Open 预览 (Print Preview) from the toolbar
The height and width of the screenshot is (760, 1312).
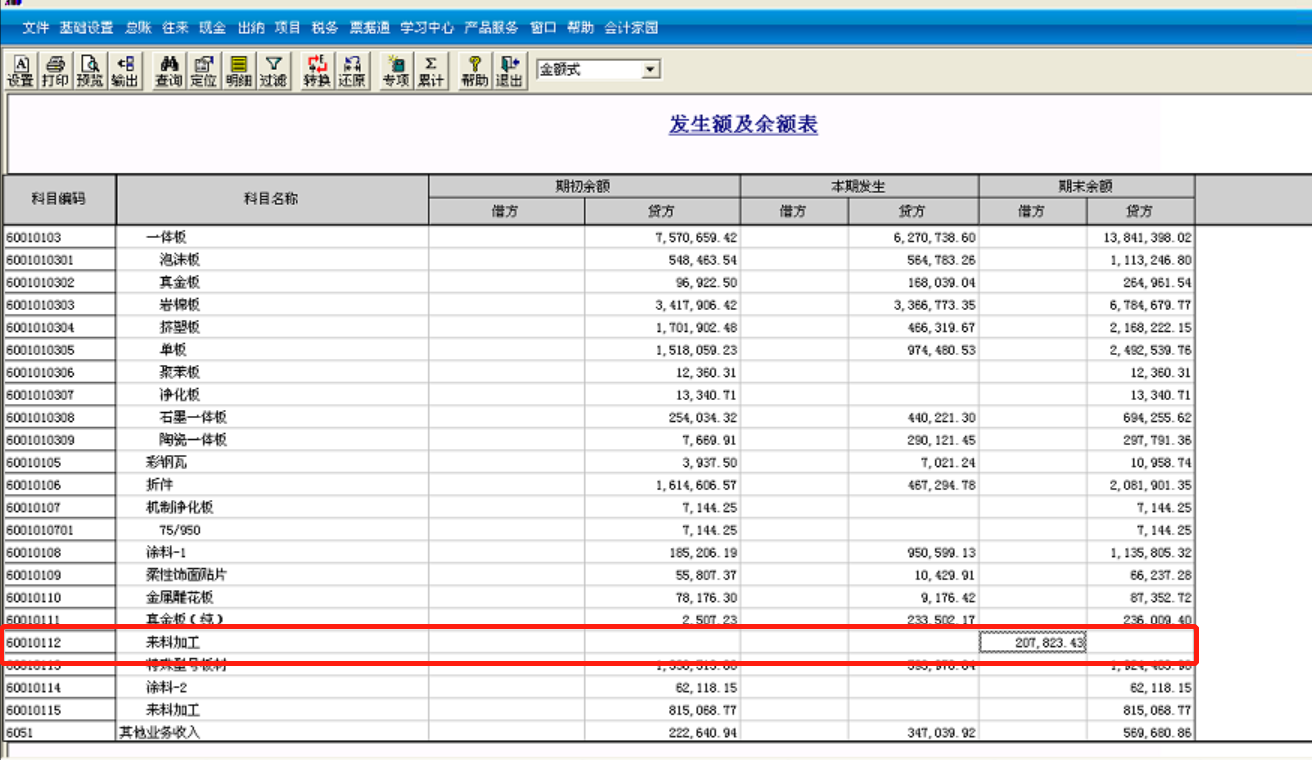click(90, 70)
